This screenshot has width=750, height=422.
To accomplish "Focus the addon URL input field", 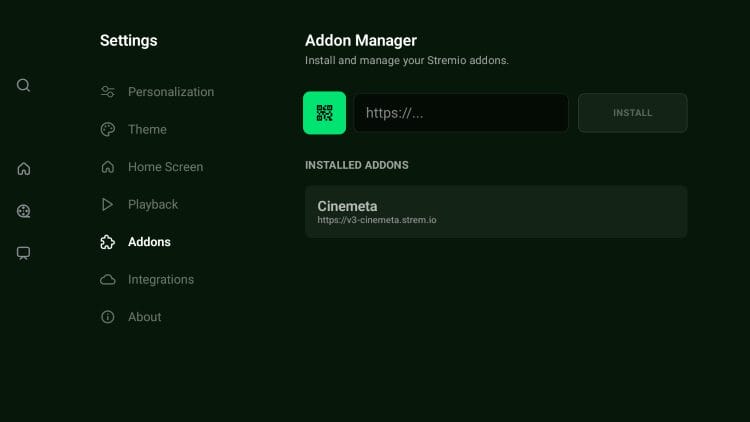I will (x=461, y=113).
